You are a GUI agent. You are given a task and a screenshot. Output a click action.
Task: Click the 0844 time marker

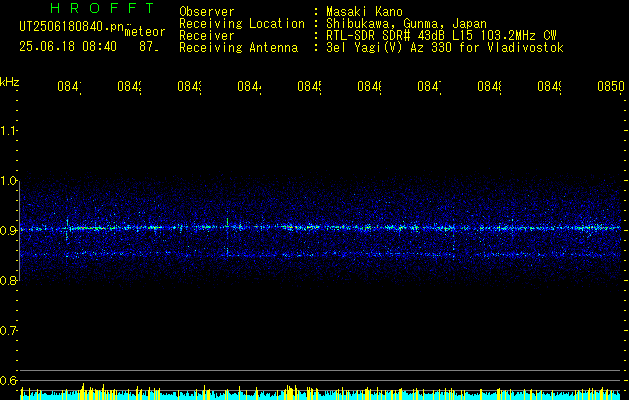[250, 86]
